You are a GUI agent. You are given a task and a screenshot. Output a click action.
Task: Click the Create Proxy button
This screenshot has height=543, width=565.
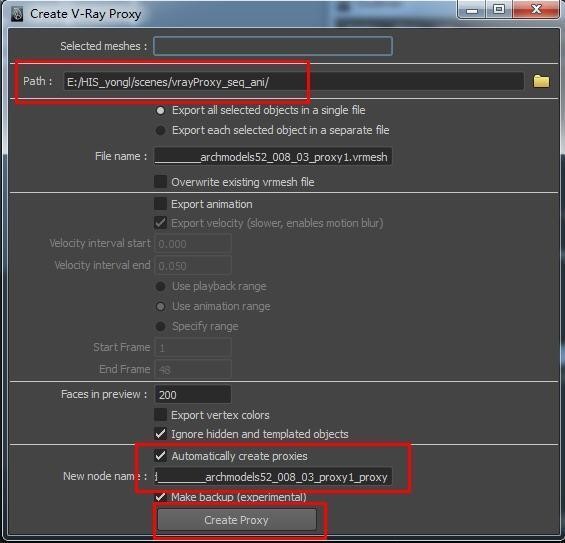[237, 520]
